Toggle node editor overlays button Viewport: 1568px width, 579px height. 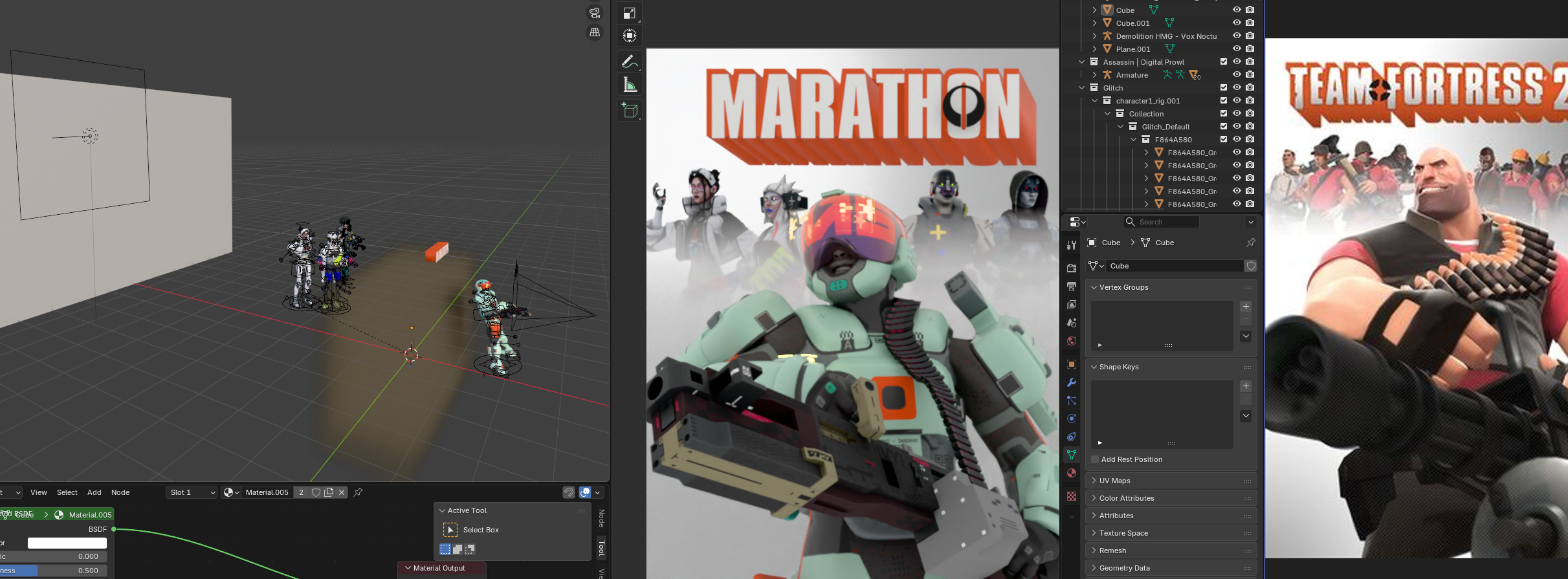coord(585,492)
